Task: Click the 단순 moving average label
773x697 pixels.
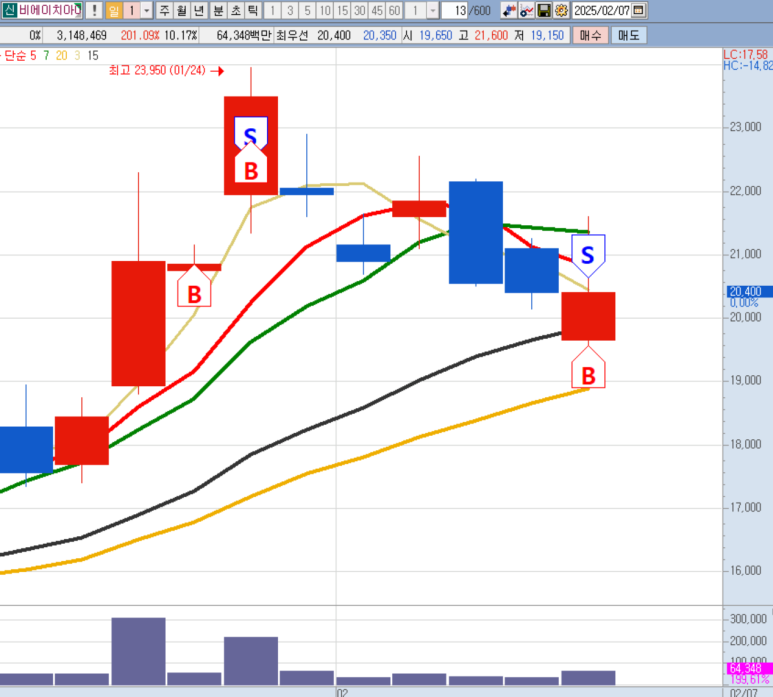Action: point(15,56)
